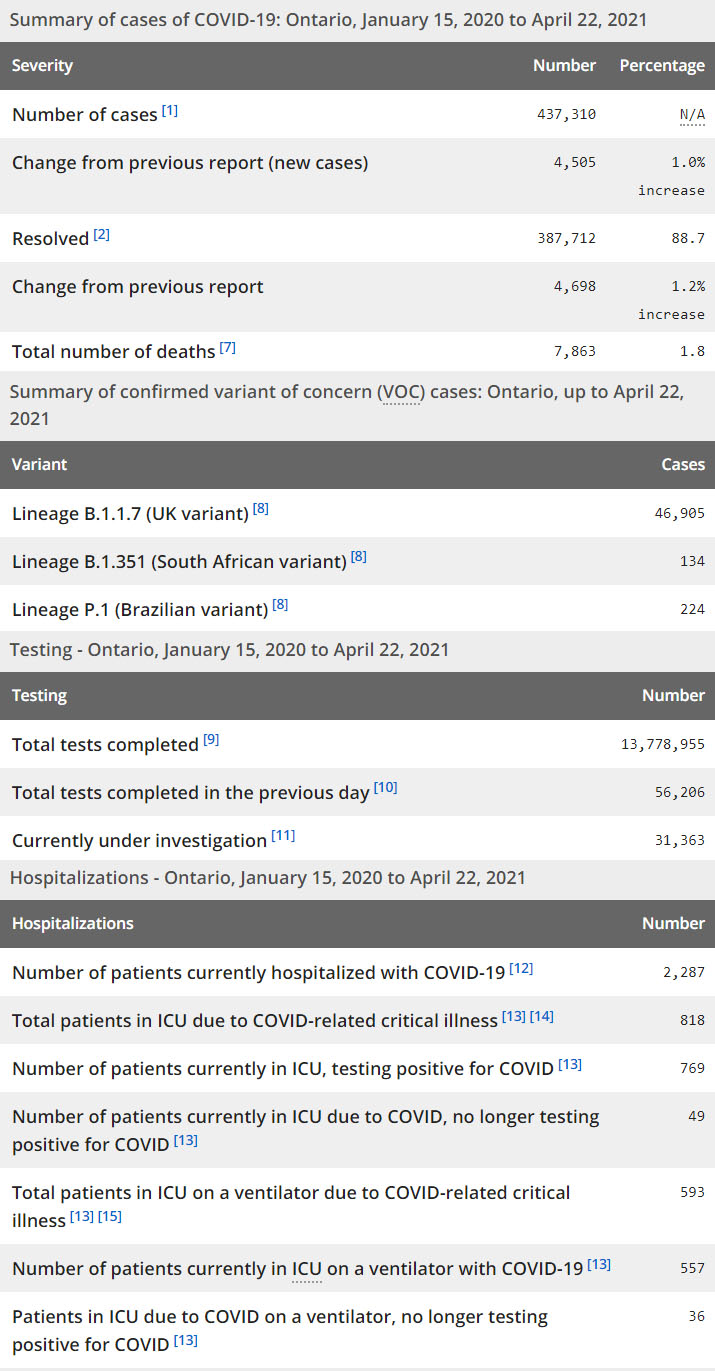
Task: Open footnote 13 on total ICU ventilator row
Action: (x=82, y=1217)
